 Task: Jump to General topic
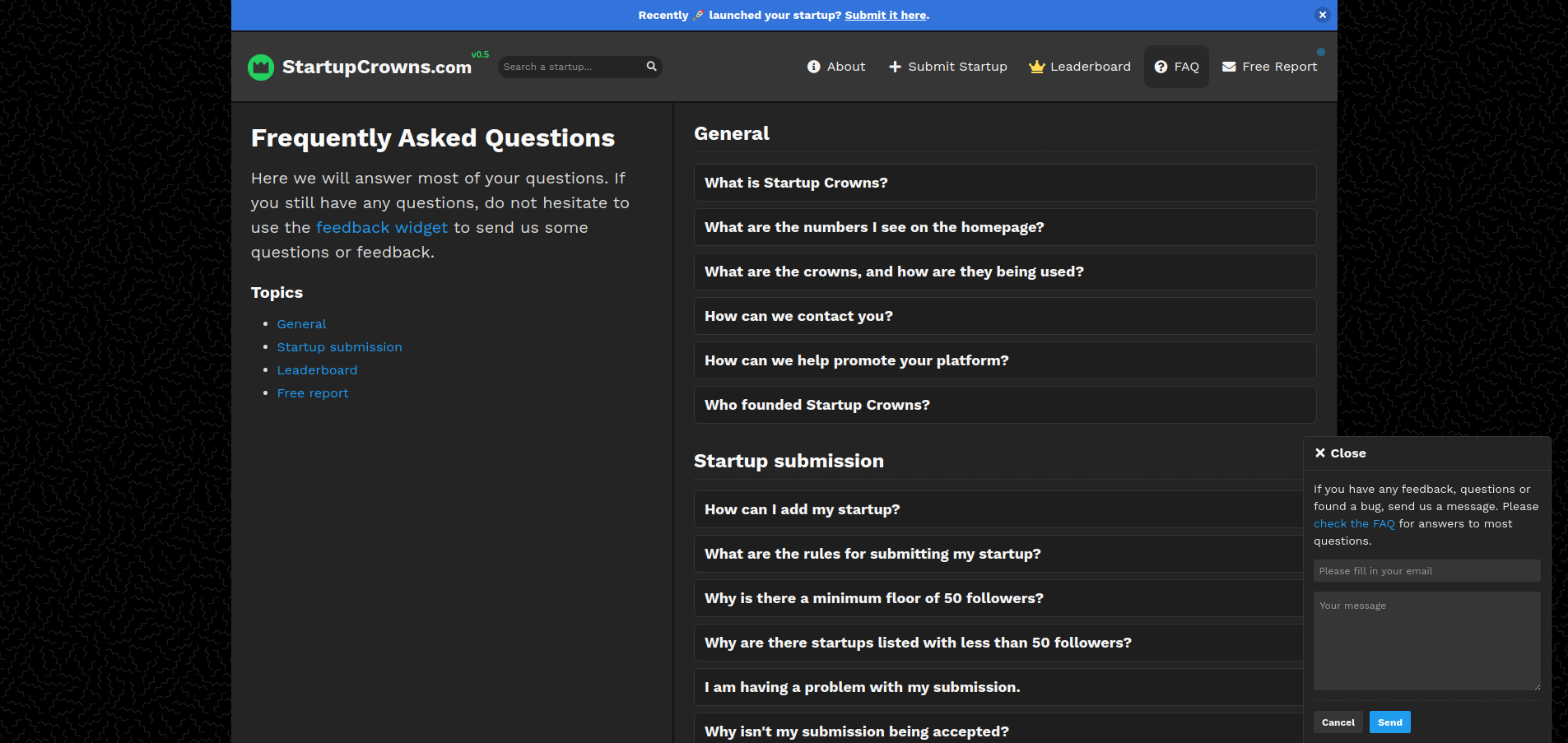301,324
